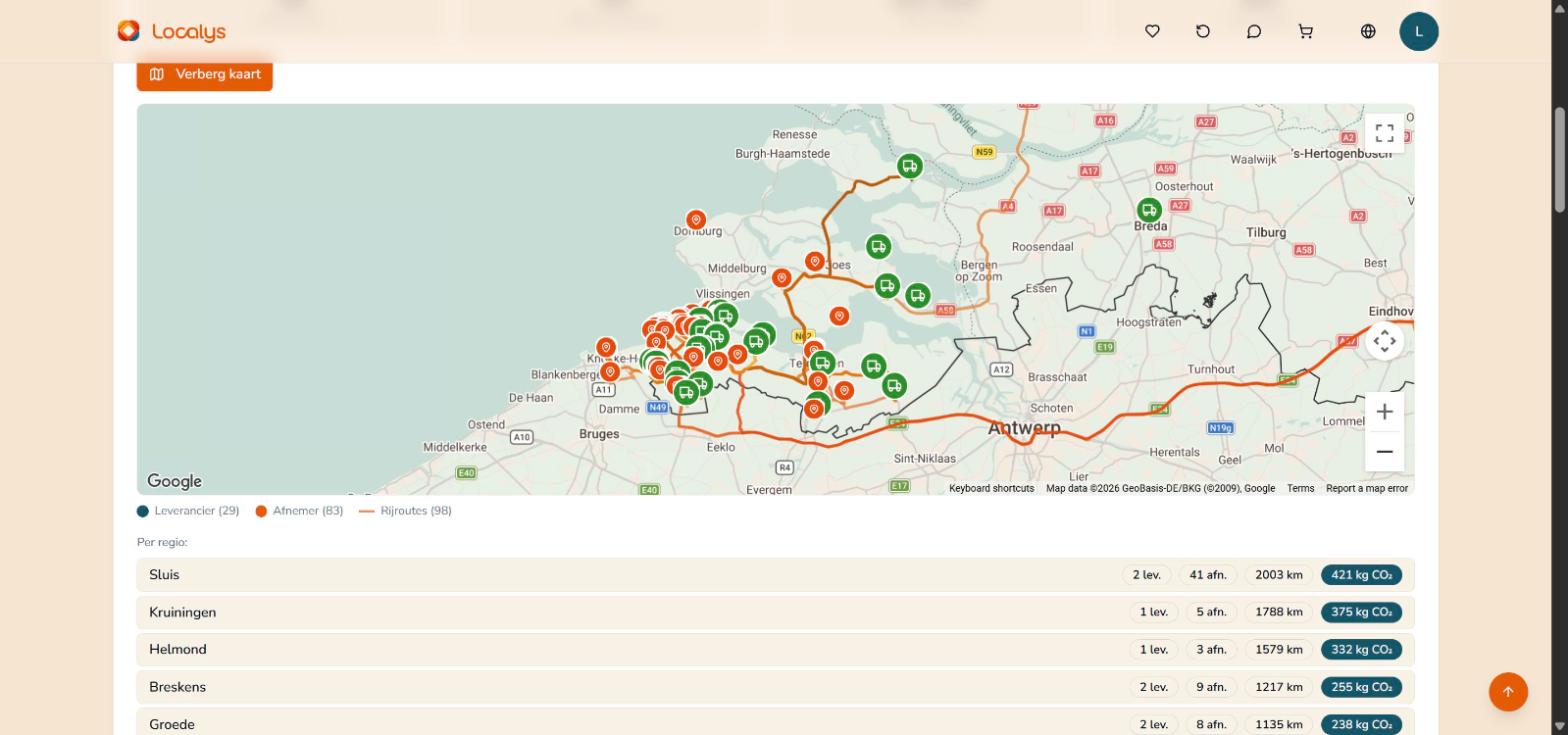Screen dimensions: 1568x735
Task: Expand the Breskens region row
Action: (x=775, y=687)
